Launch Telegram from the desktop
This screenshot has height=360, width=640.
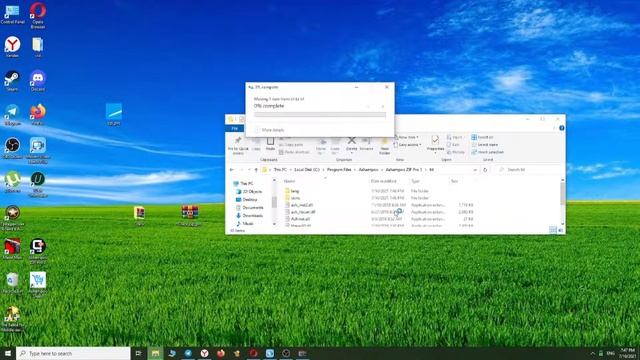tap(12, 114)
